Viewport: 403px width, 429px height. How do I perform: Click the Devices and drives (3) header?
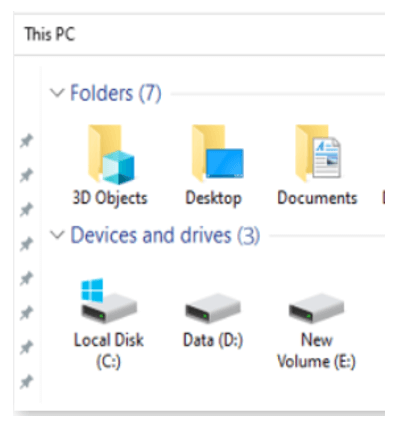[x=165, y=235]
